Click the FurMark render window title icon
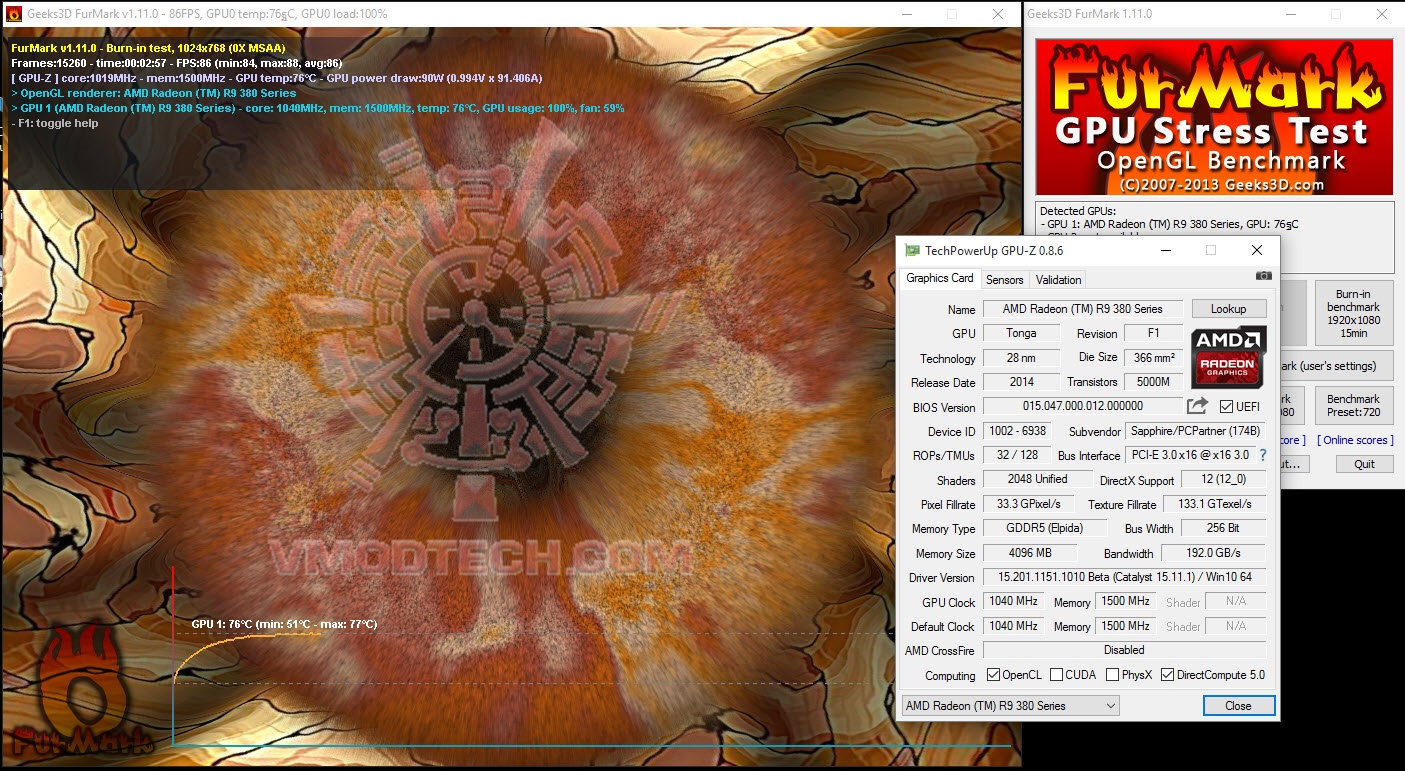 coord(13,14)
